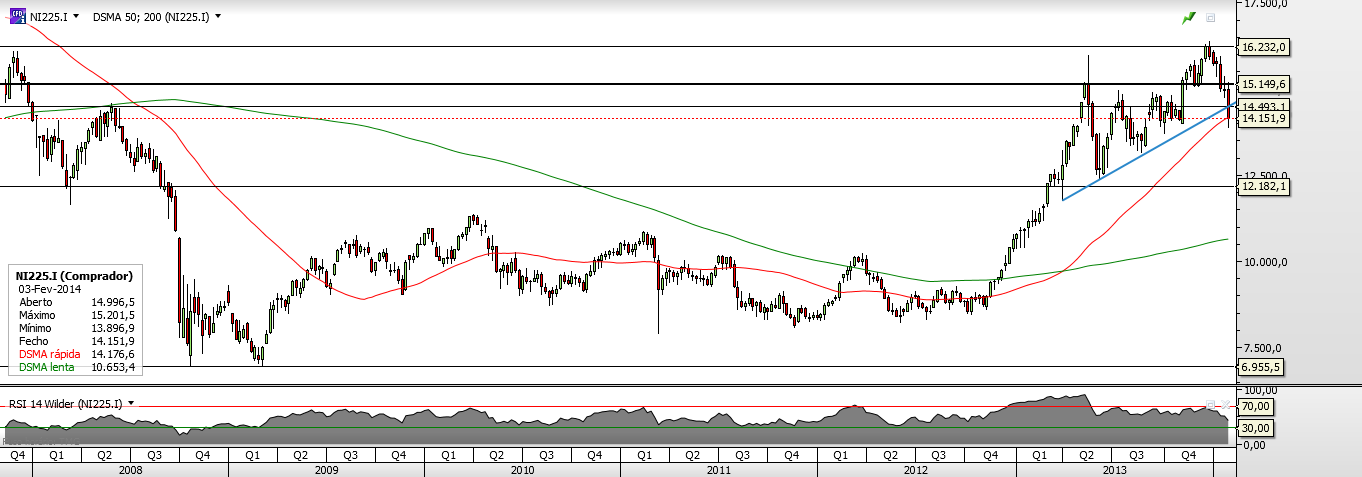Click the 2008 year on time axis

tap(130, 469)
